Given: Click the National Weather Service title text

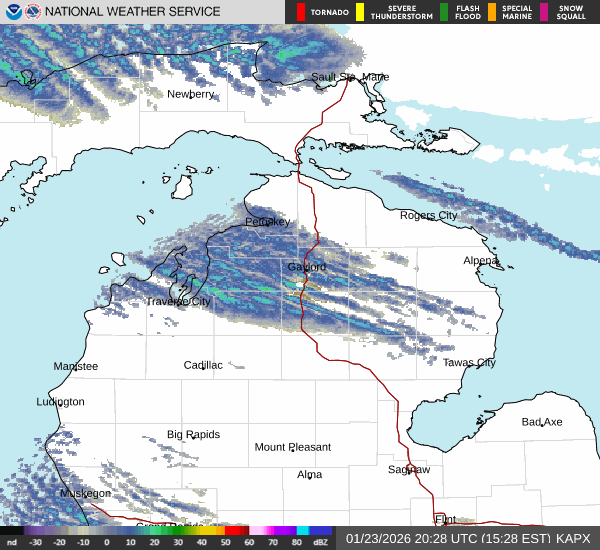Looking at the screenshot, I should (134, 12).
